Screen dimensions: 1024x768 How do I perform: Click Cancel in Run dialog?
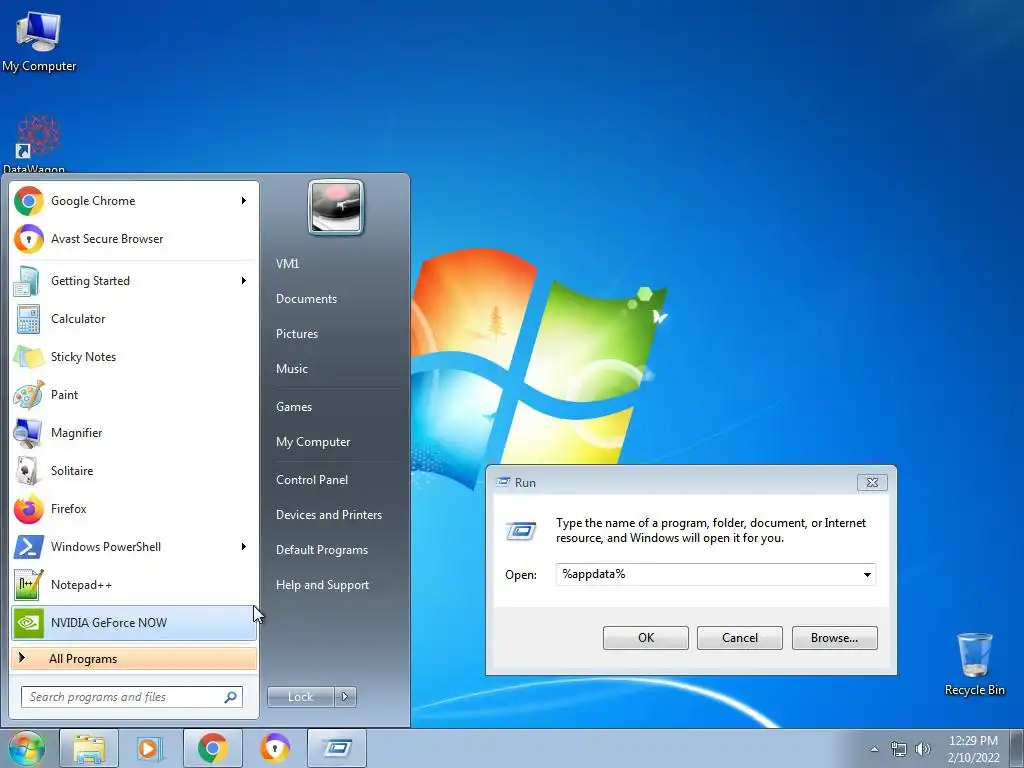click(x=740, y=638)
